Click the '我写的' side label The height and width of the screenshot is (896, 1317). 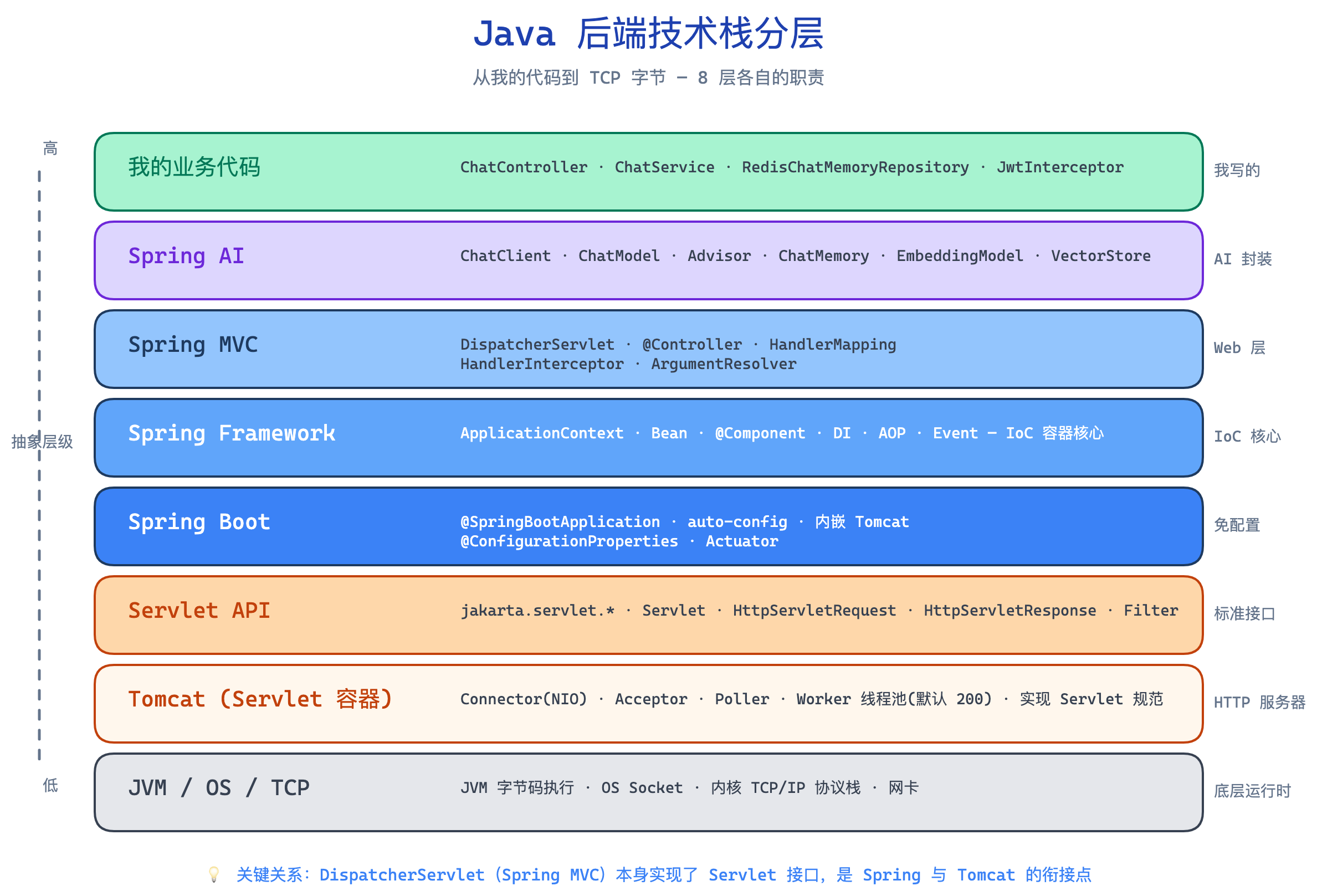coord(1237,170)
